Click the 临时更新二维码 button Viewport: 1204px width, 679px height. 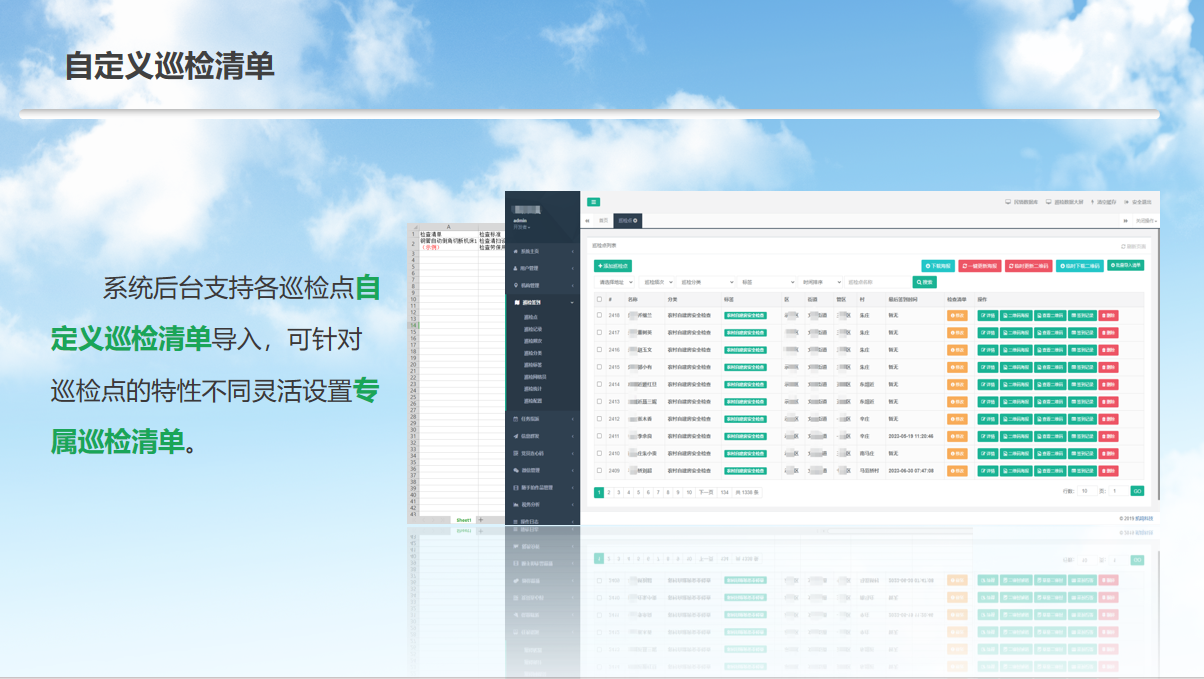[x=1028, y=266]
